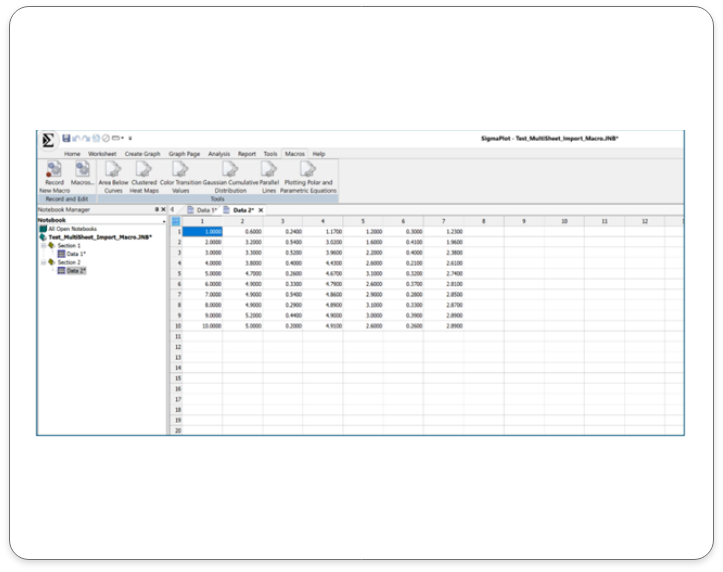
Task: Open the Macros... dialog icon
Action: point(82,171)
